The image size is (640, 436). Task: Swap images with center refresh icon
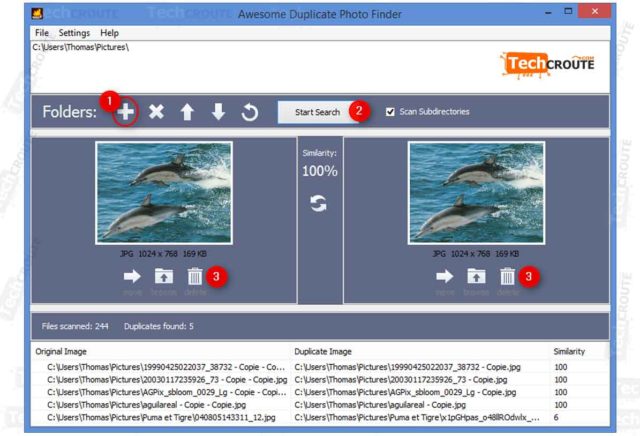[318, 203]
